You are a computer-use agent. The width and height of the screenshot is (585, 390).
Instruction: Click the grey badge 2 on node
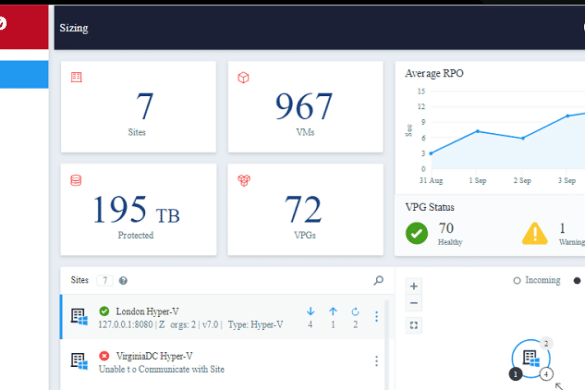[x=546, y=343]
